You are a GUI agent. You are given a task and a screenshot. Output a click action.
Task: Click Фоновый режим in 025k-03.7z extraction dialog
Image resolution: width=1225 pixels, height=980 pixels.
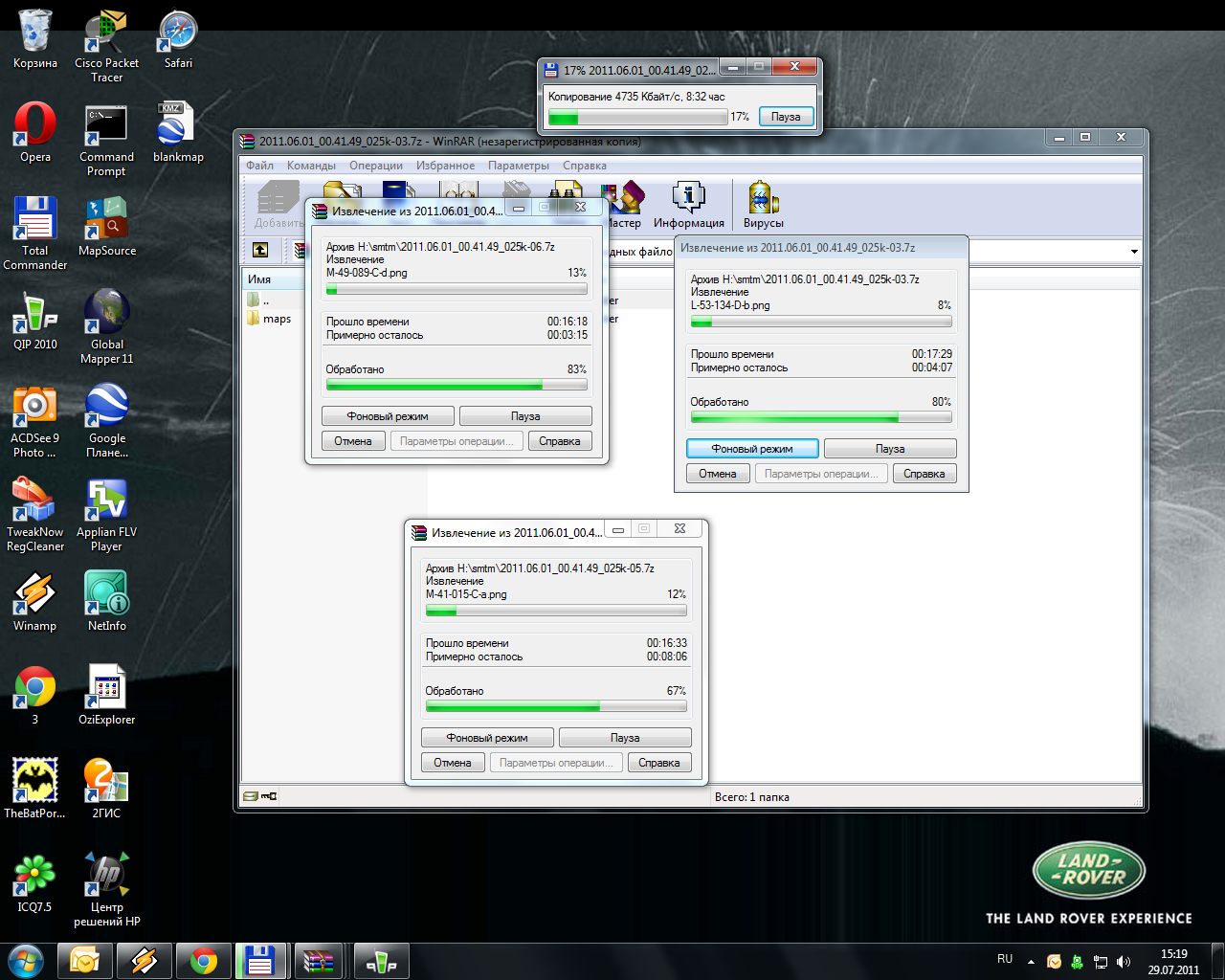(x=752, y=449)
